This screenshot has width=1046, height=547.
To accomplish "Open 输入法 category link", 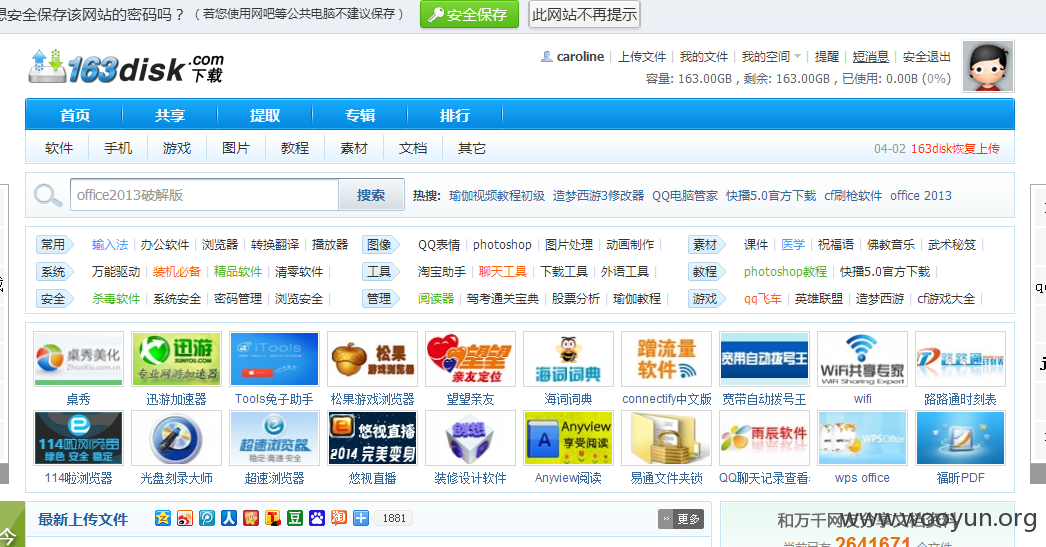I will [x=110, y=245].
